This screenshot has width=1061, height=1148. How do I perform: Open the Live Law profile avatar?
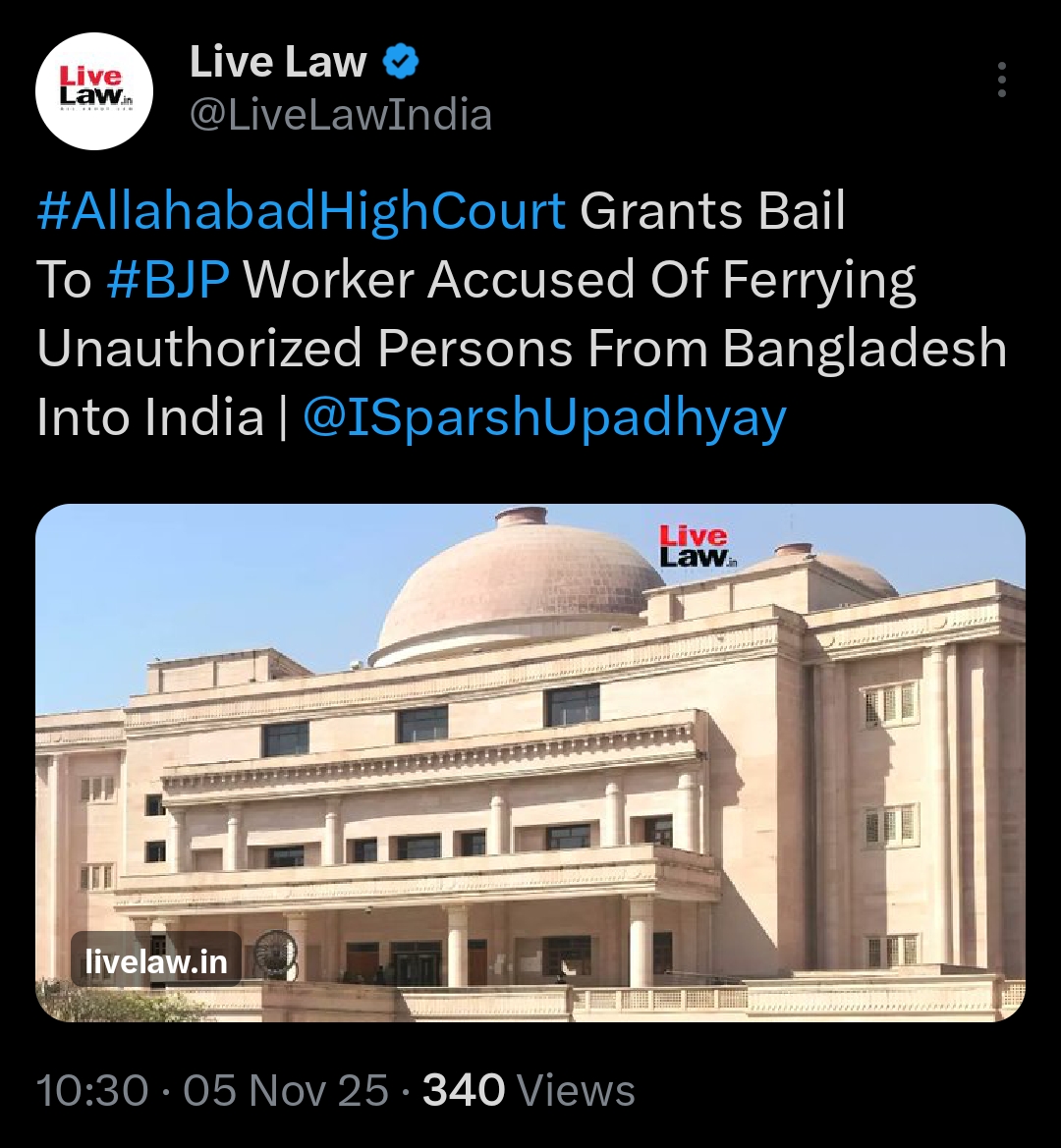pyautogui.click(x=93, y=91)
